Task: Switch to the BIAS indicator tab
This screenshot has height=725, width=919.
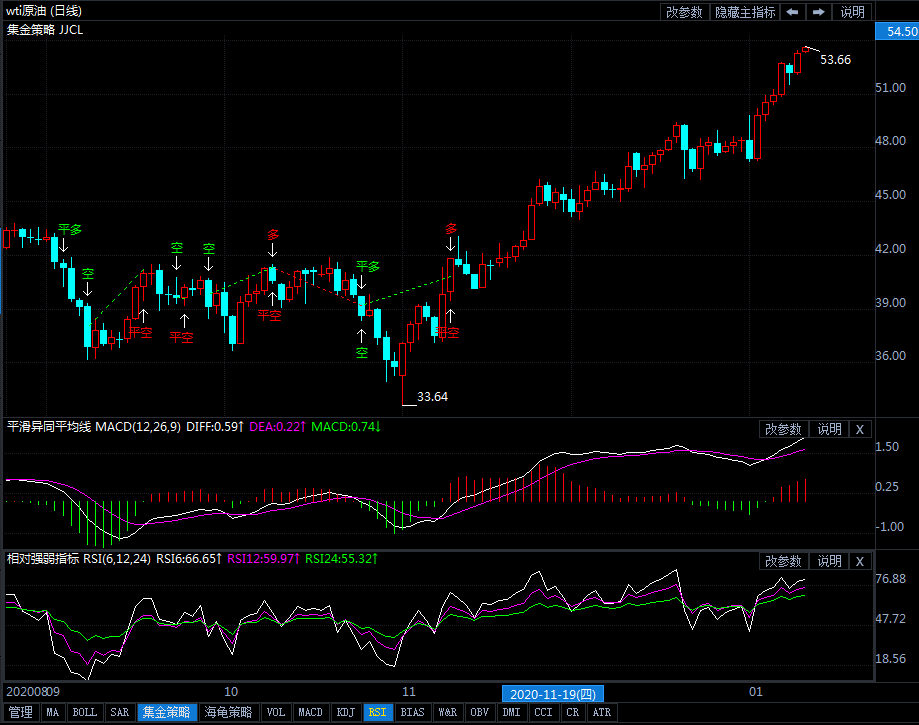Action: pyautogui.click(x=411, y=713)
